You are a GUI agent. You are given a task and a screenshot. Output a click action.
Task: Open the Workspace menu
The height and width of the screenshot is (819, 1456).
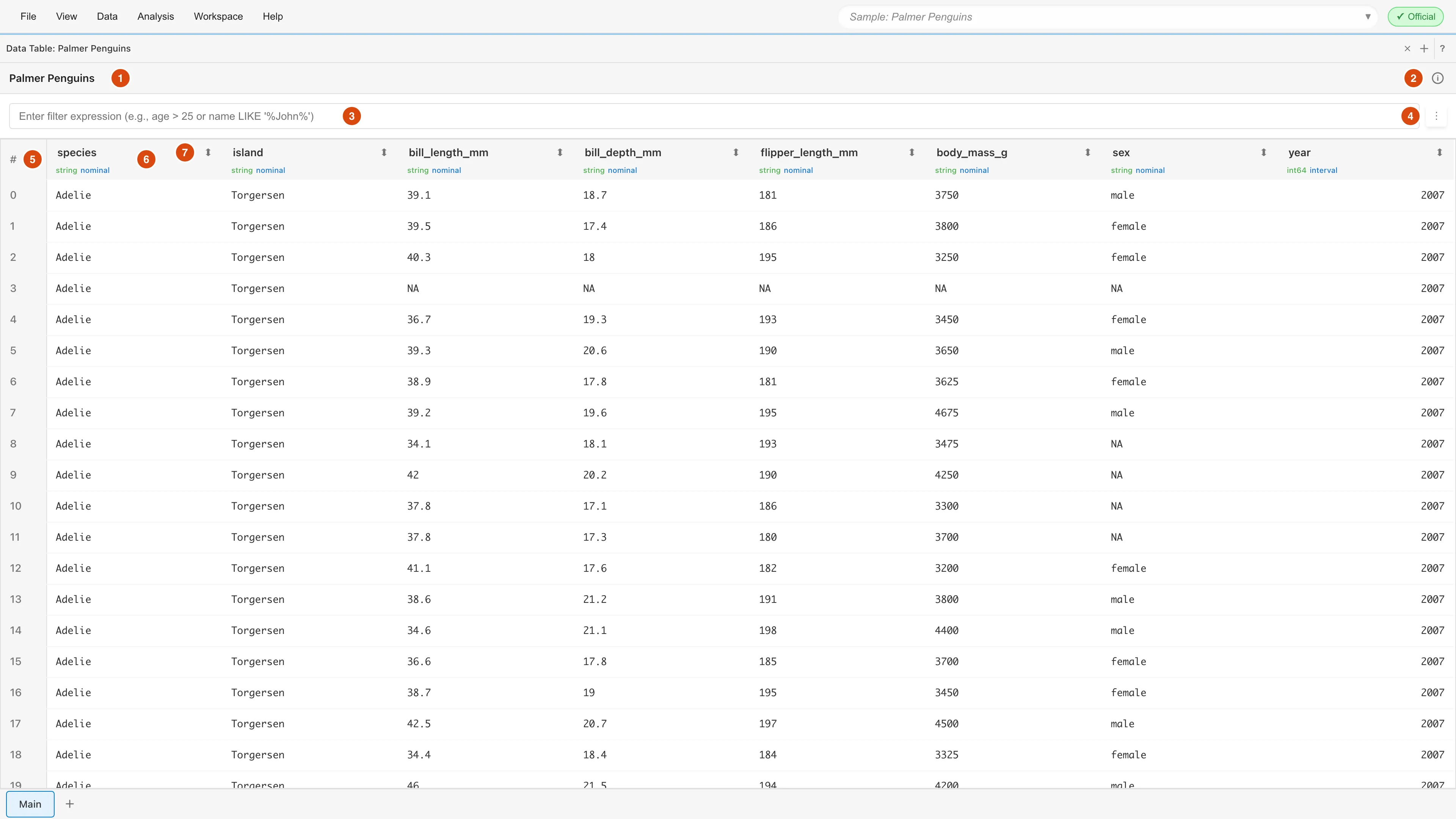pyautogui.click(x=218, y=16)
